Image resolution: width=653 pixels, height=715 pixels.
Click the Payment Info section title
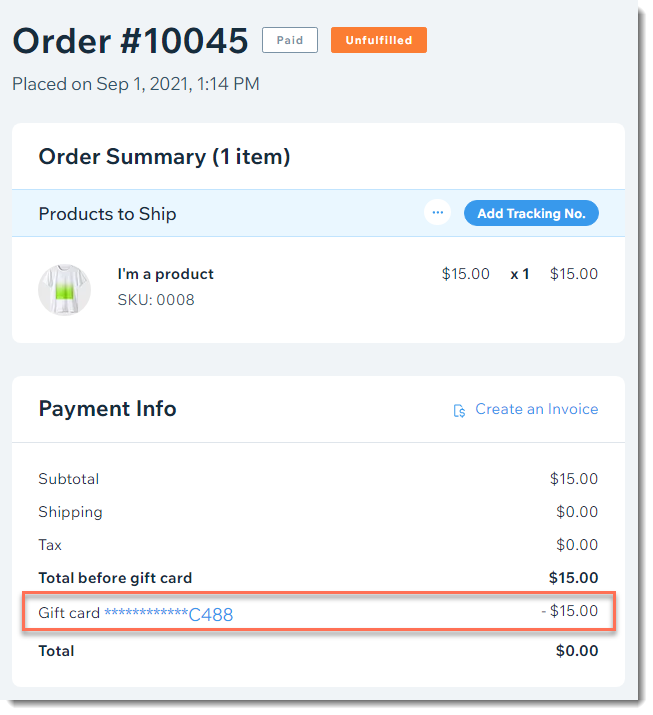coord(108,409)
